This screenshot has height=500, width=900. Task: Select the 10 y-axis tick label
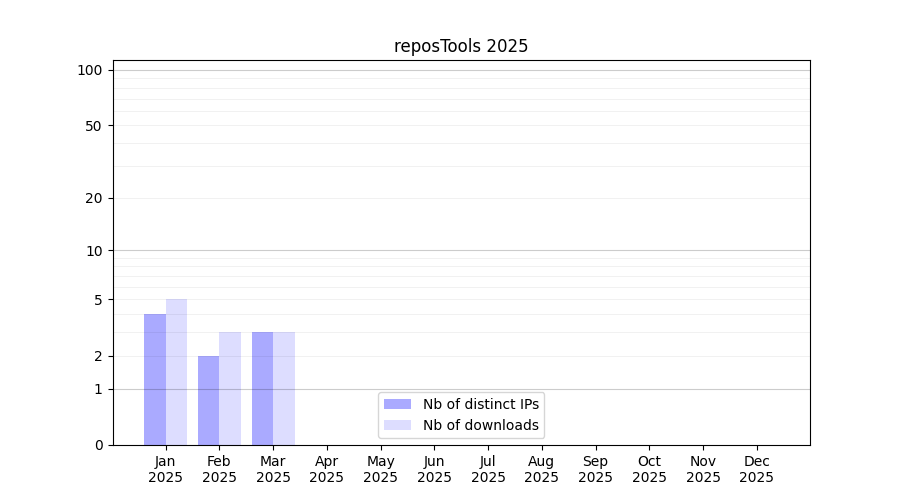tap(93, 251)
